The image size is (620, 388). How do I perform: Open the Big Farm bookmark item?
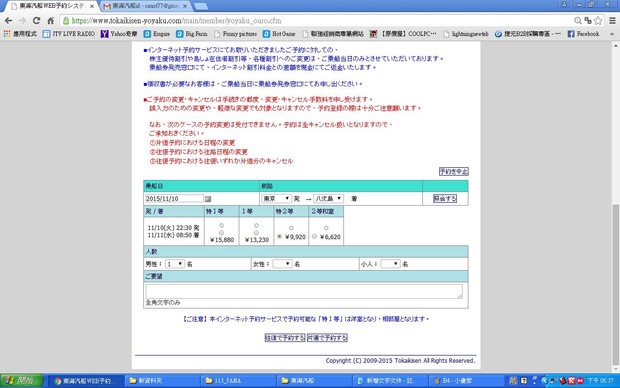coord(192,34)
